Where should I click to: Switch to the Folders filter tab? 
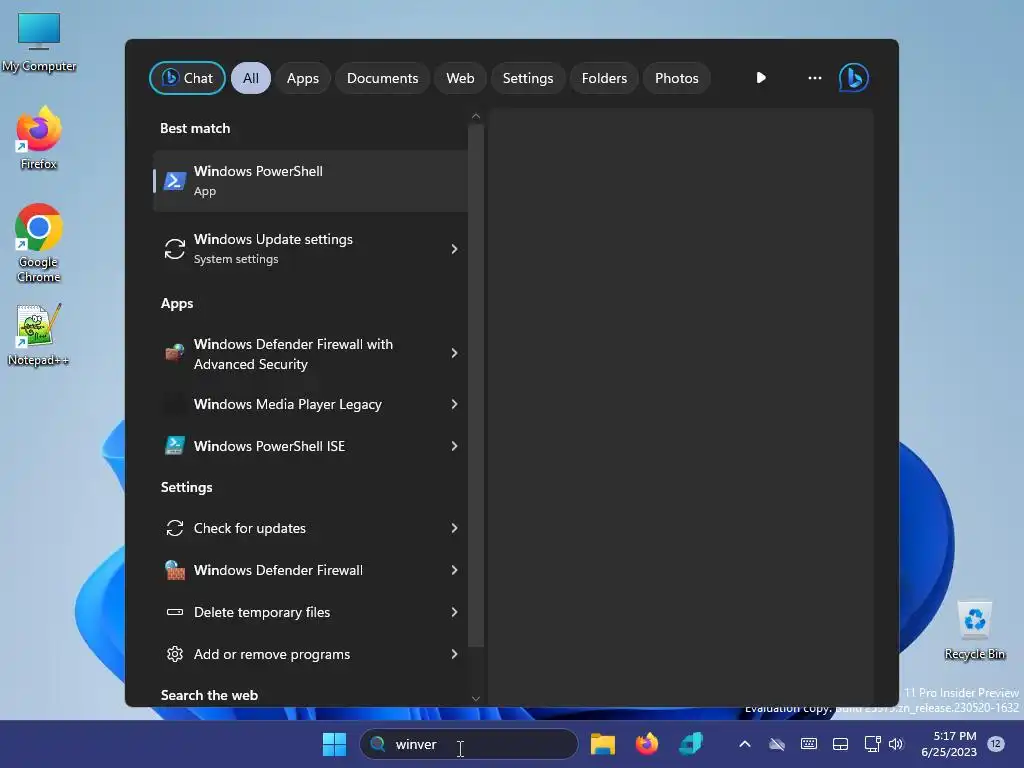tap(604, 78)
